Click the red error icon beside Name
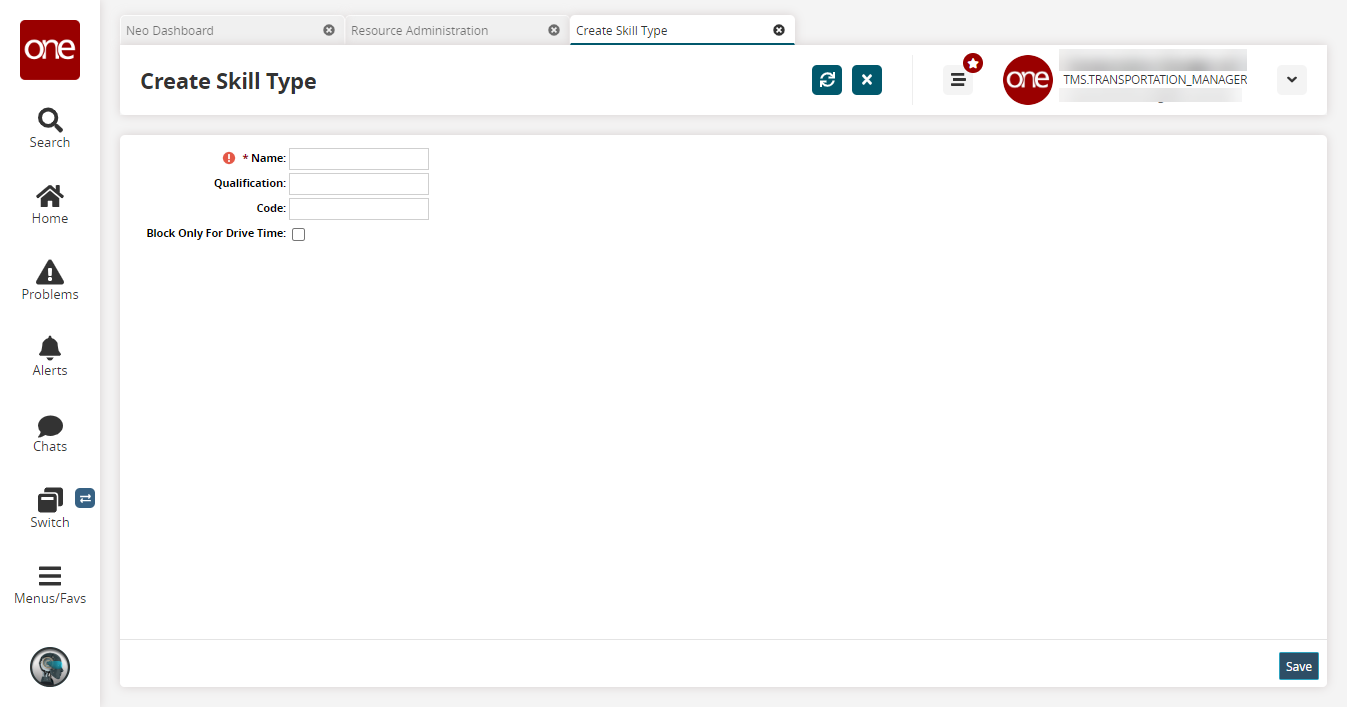The image size is (1347, 707). pyautogui.click(x=229, y=158)
